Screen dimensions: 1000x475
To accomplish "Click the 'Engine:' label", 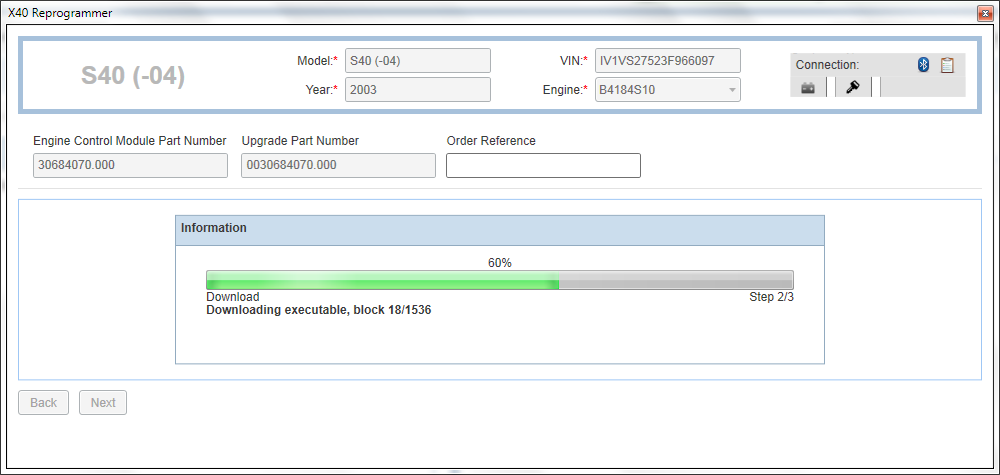I will click(x=565, y=90).
